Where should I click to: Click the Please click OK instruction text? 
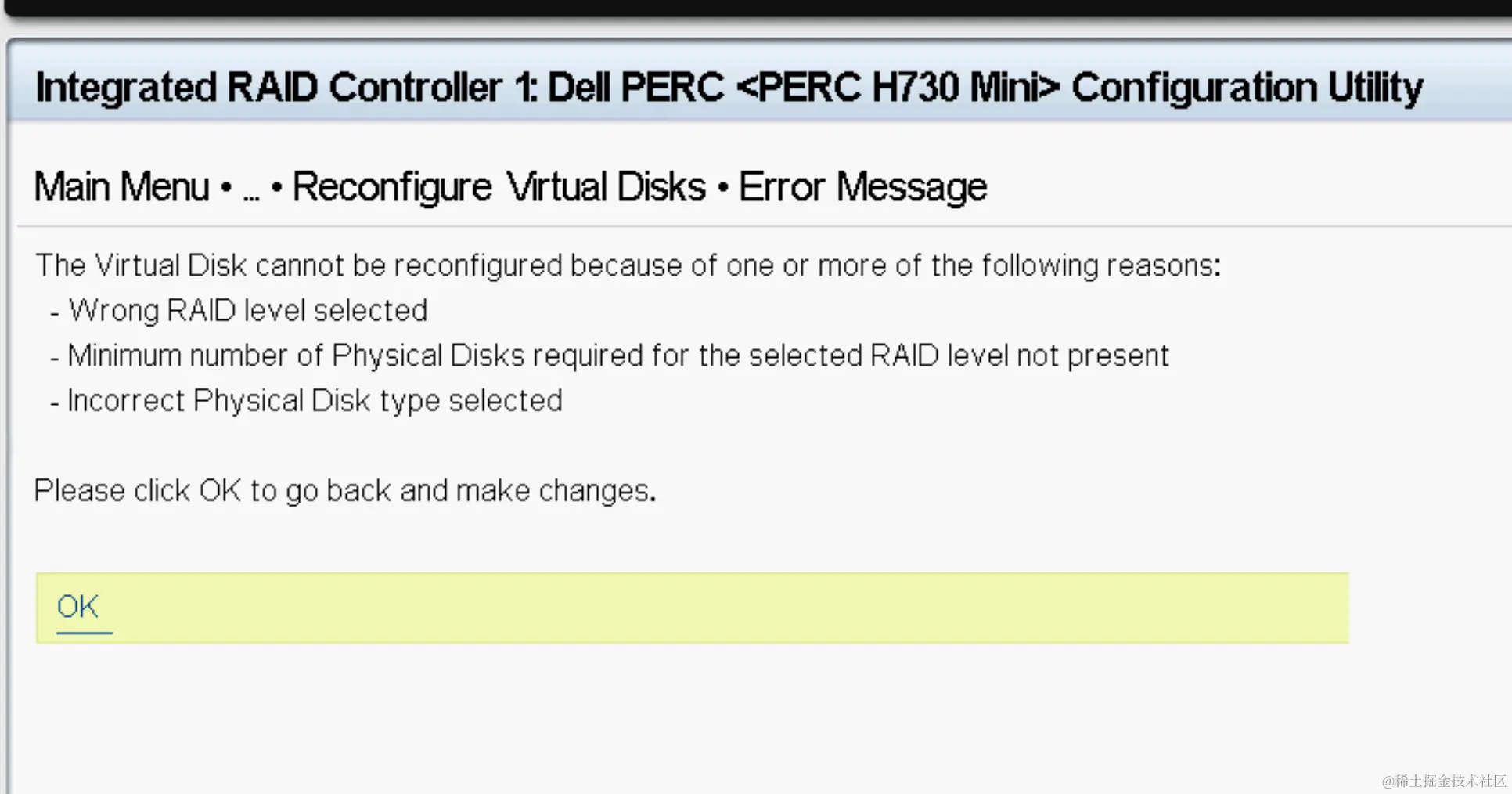(345, 491)
